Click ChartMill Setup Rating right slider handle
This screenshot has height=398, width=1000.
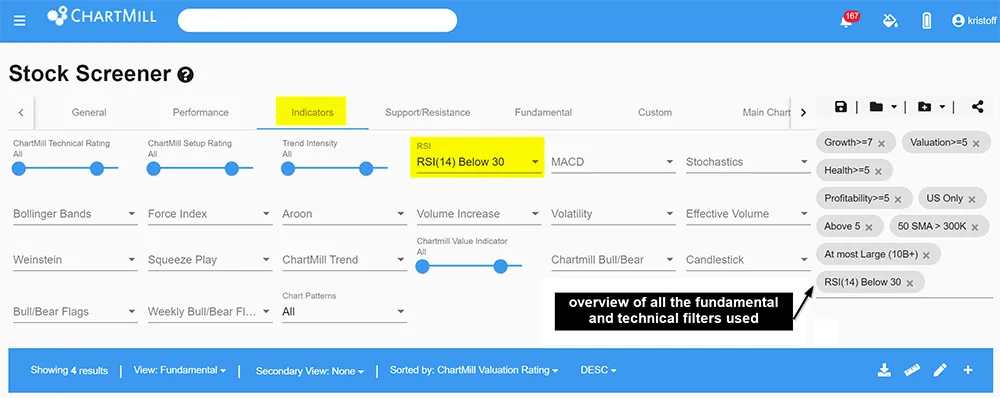[x=232, y=168]
